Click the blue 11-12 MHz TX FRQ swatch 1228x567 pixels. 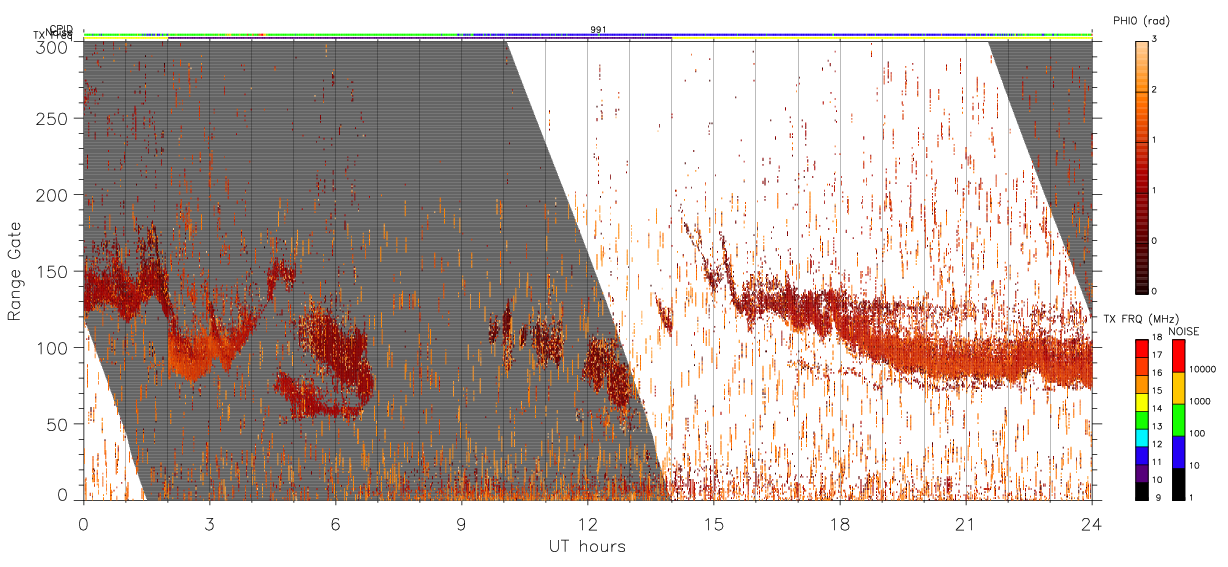click(1142, 454)
